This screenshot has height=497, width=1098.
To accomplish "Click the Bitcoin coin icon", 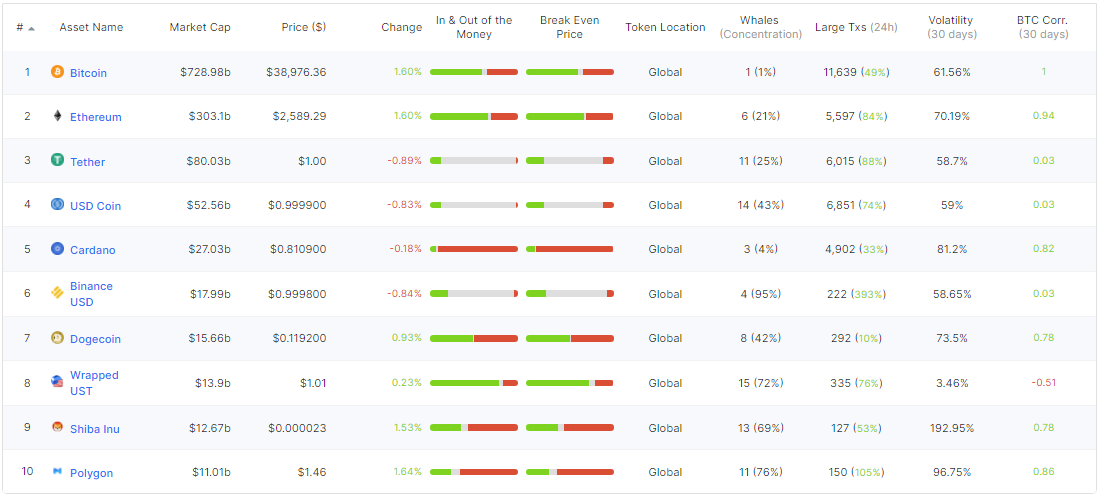I will (57, 71).
